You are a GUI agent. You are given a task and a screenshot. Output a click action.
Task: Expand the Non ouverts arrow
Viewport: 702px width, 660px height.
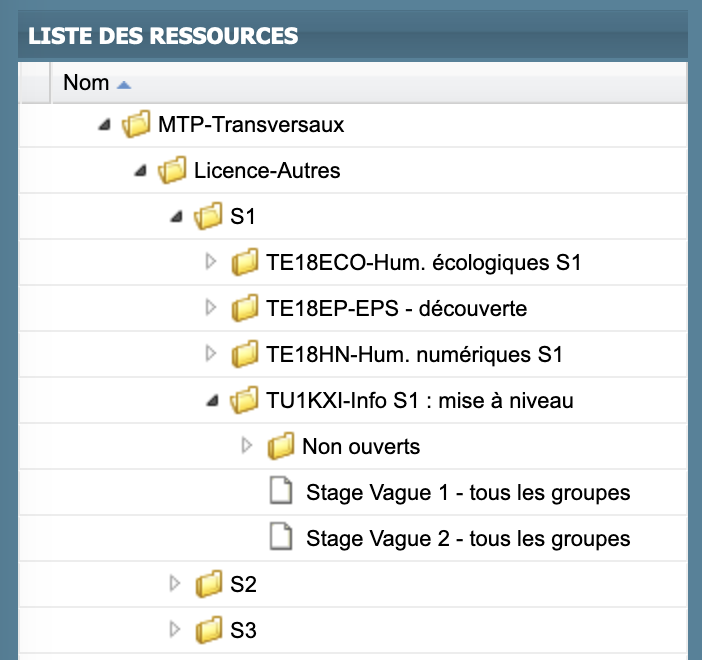(x=247, y=446)
